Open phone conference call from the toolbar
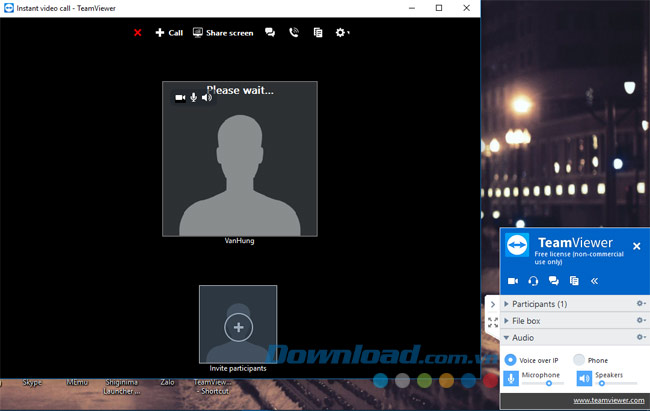Image resolution: width=650 pixels, height=411 pixels. point(294,32)
